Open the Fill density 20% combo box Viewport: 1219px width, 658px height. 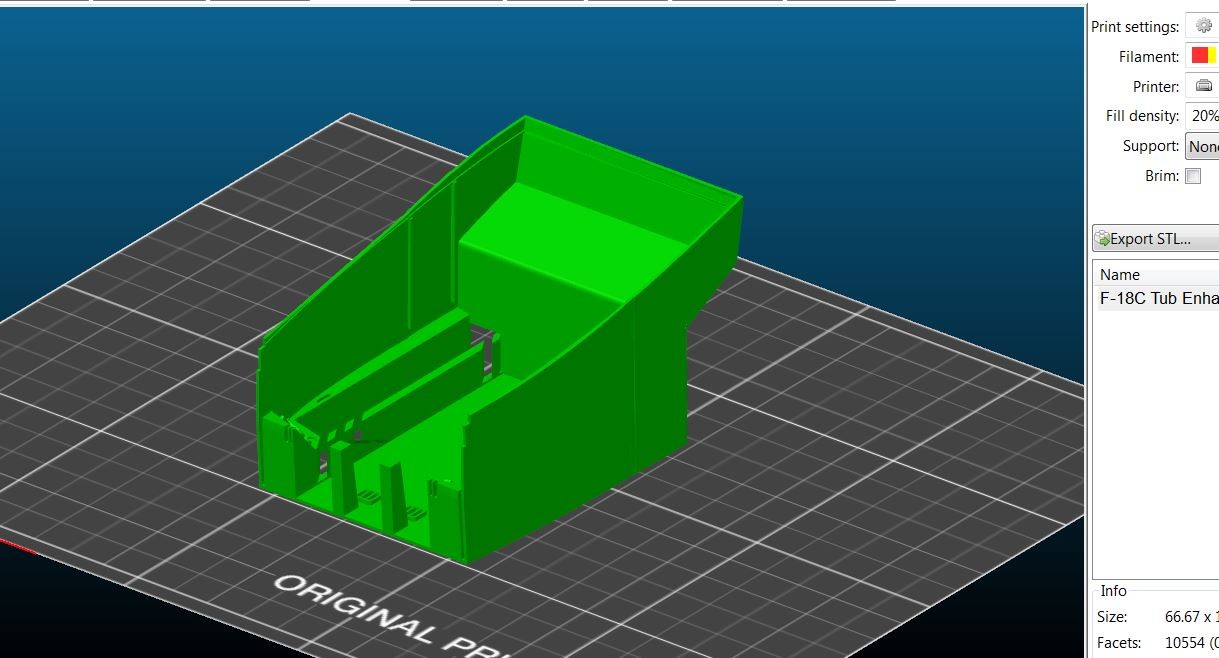point(1202,116)
